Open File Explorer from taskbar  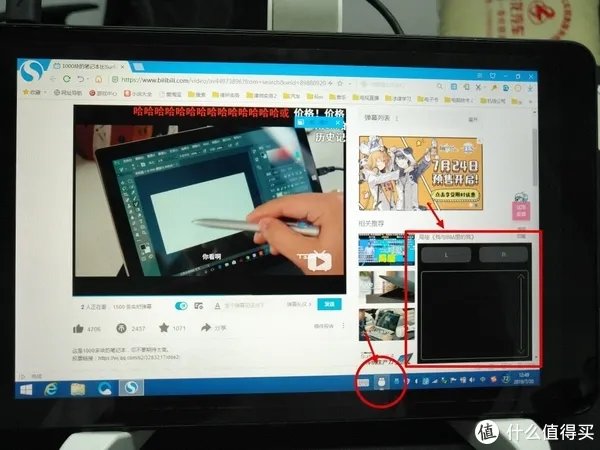coord(78,389)
